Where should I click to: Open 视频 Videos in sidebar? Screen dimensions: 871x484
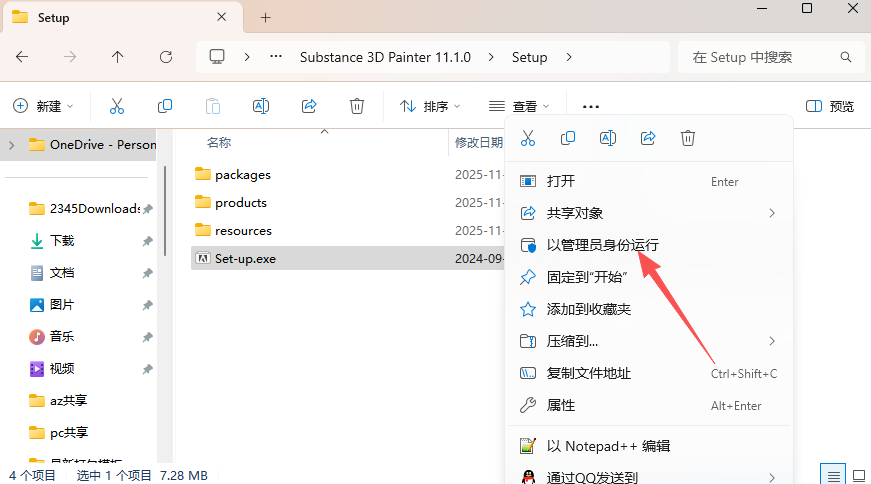62,368
